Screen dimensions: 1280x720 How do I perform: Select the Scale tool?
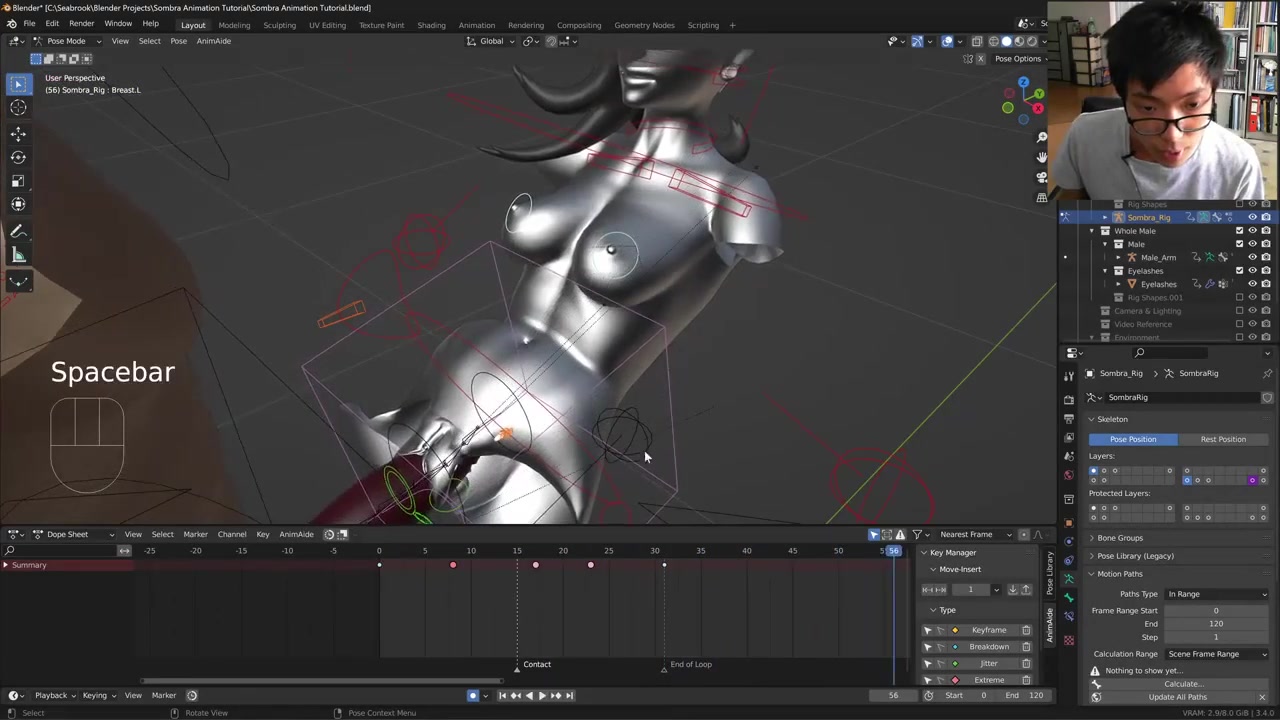pyautogui.click(x=18, y=181)
